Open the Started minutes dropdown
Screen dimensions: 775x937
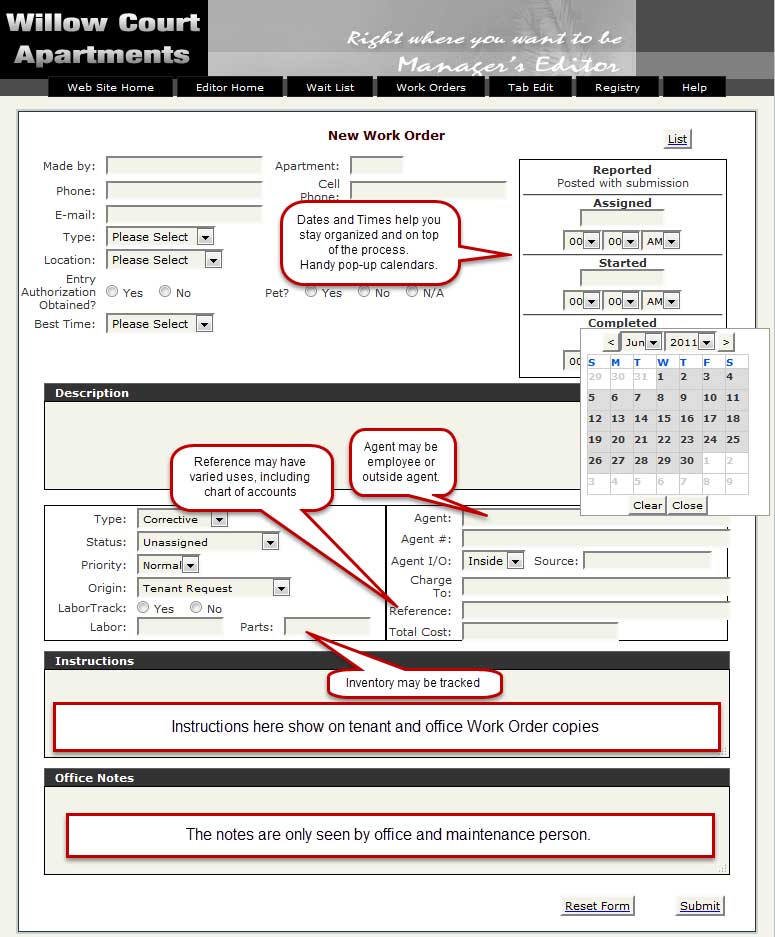621,301
